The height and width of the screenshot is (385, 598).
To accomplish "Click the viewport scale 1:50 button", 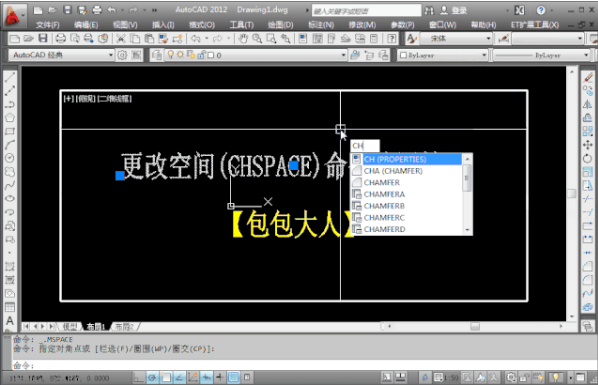I will pyautogui.click(x=447, y=378).
